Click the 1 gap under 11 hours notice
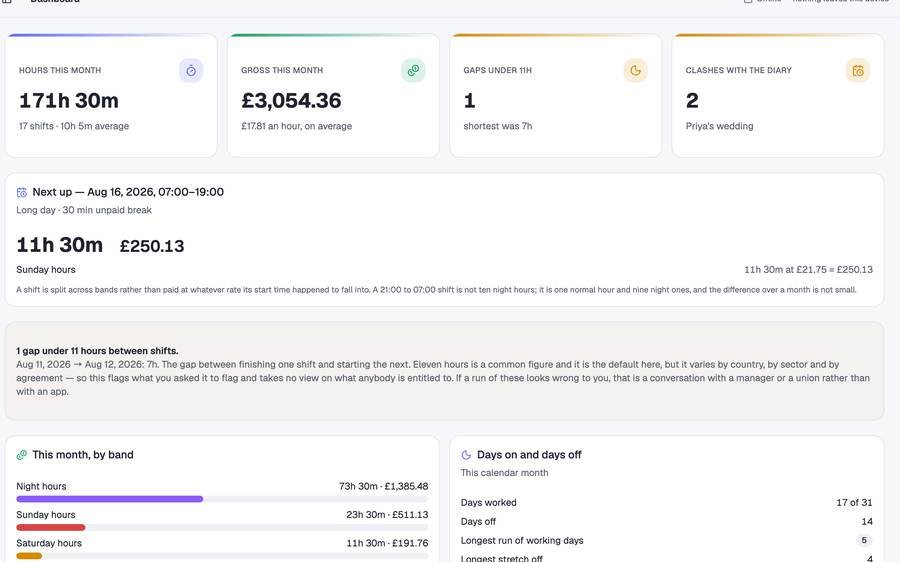Image resolution: width=900 pixels, height=562 pixels. point(444,371)
